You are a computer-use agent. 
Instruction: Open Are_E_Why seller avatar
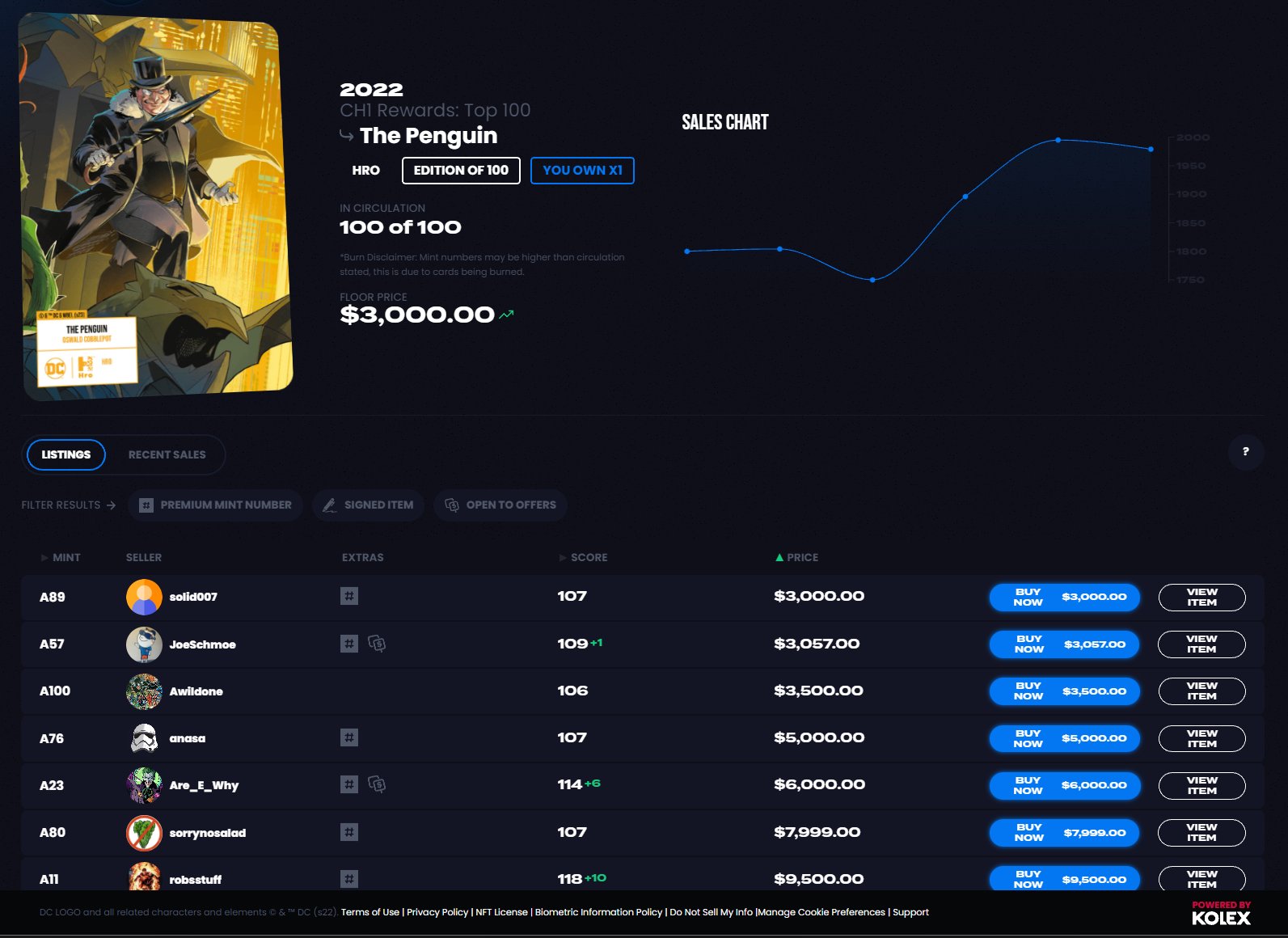[144, 785]
